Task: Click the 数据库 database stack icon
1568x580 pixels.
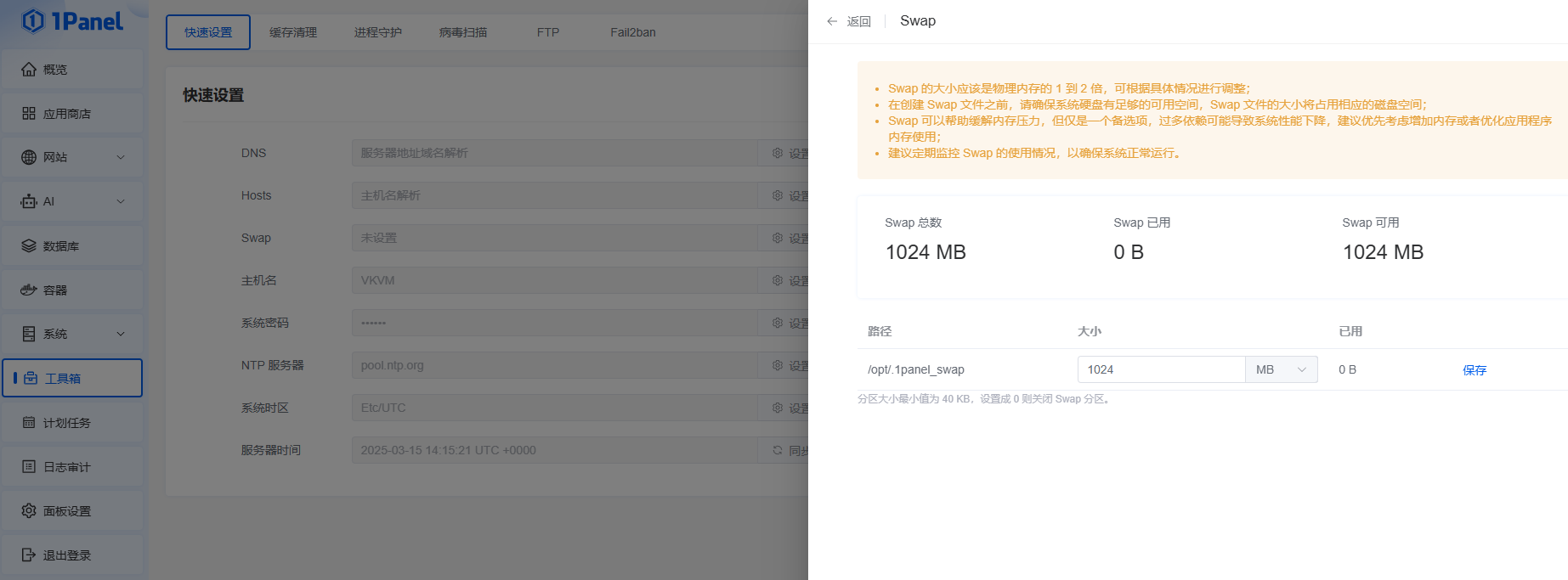Action: tap(29, 246)
